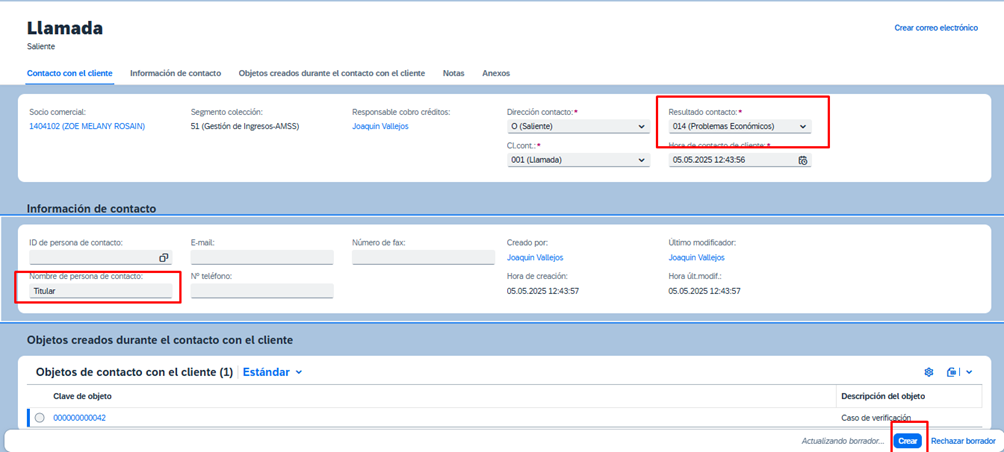Open business partner 1404102 ZOE MELANY ROSAIN
The width and height of the screenshot is (1004, 452).
(87, 126)
